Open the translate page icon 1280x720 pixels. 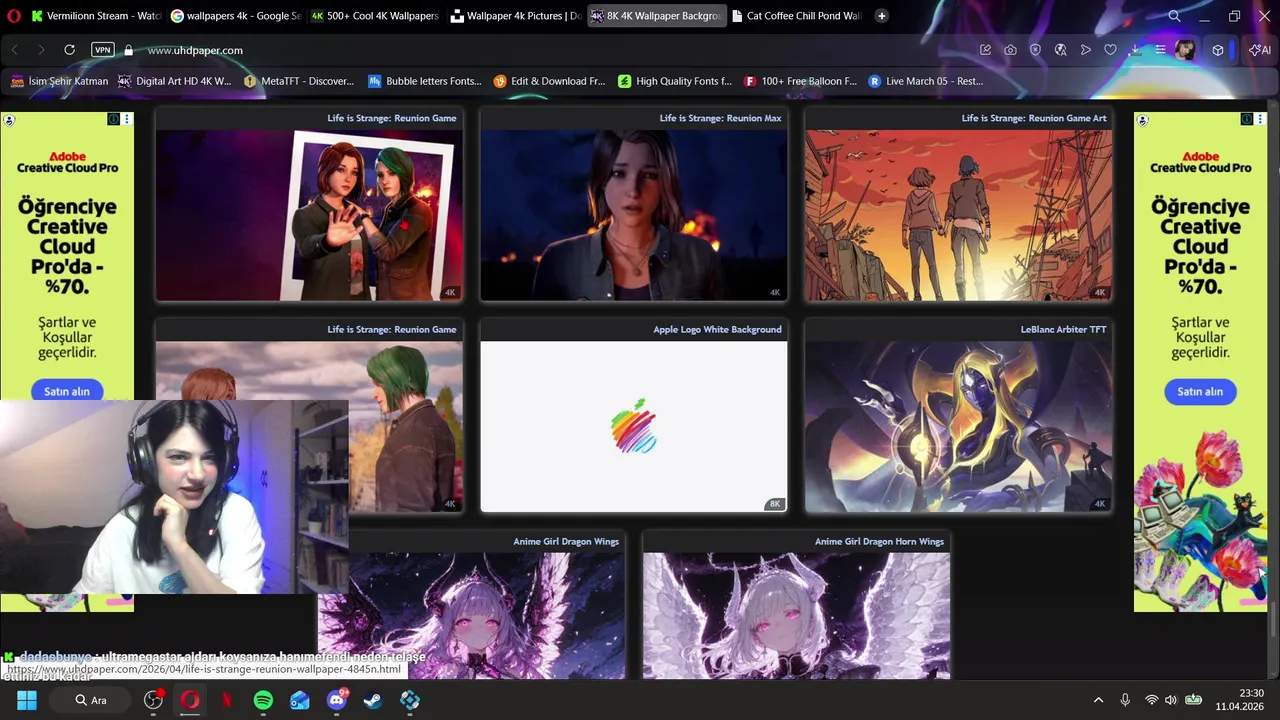1060,50
